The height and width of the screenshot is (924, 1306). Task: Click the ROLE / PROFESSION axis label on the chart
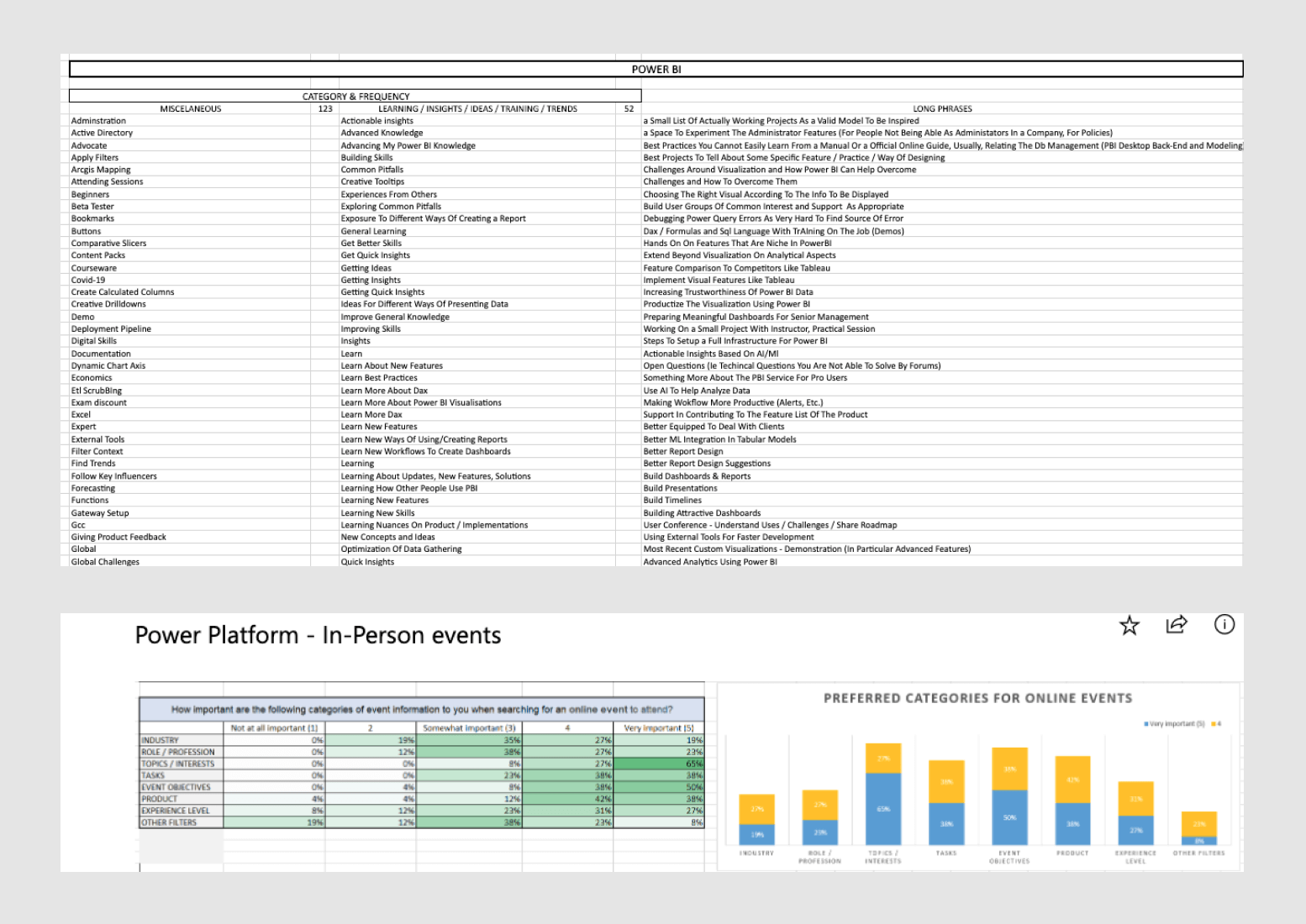[819, 857]
